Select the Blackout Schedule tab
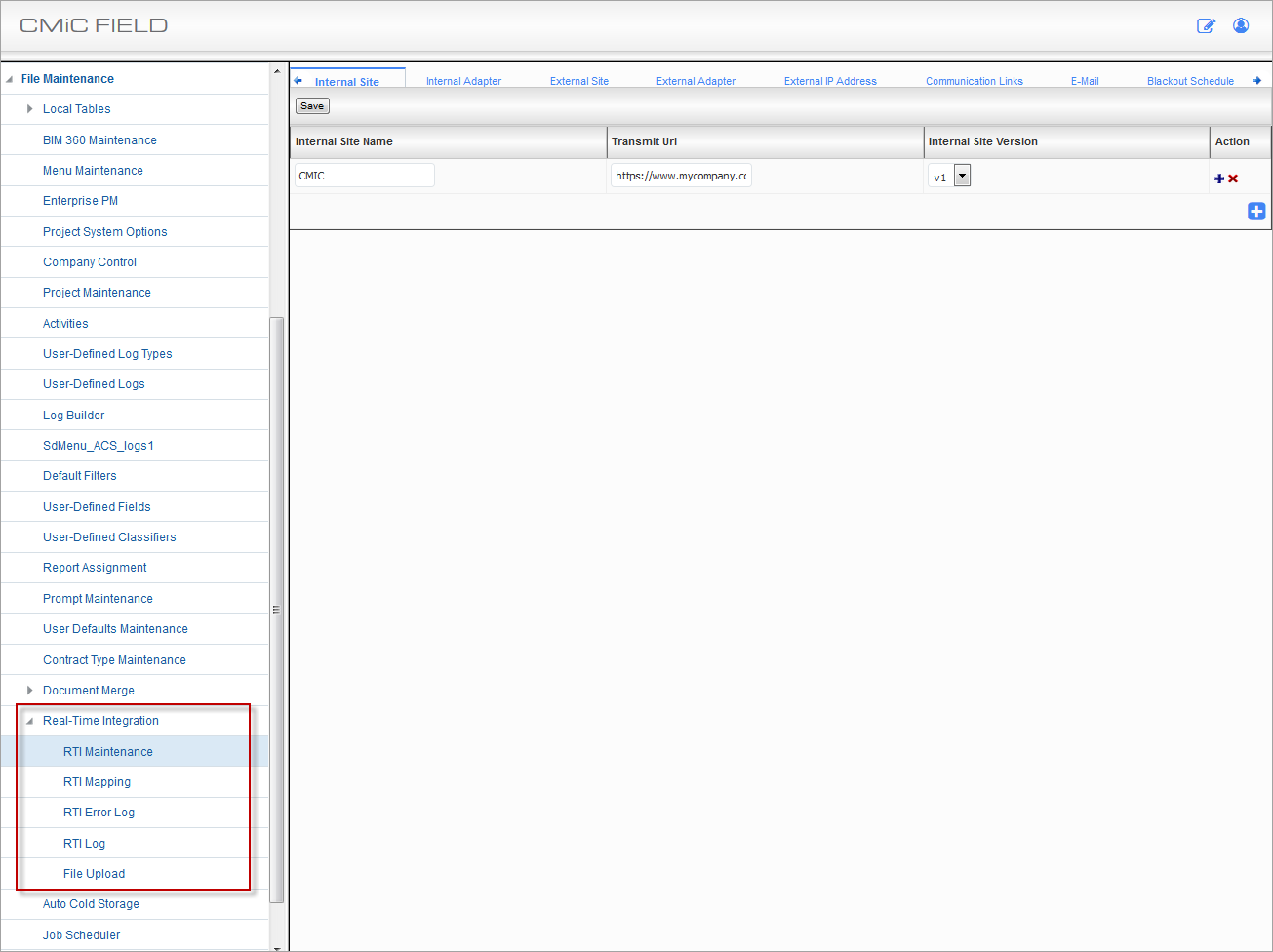1273x952 pixels. (x=1190, y=81)
